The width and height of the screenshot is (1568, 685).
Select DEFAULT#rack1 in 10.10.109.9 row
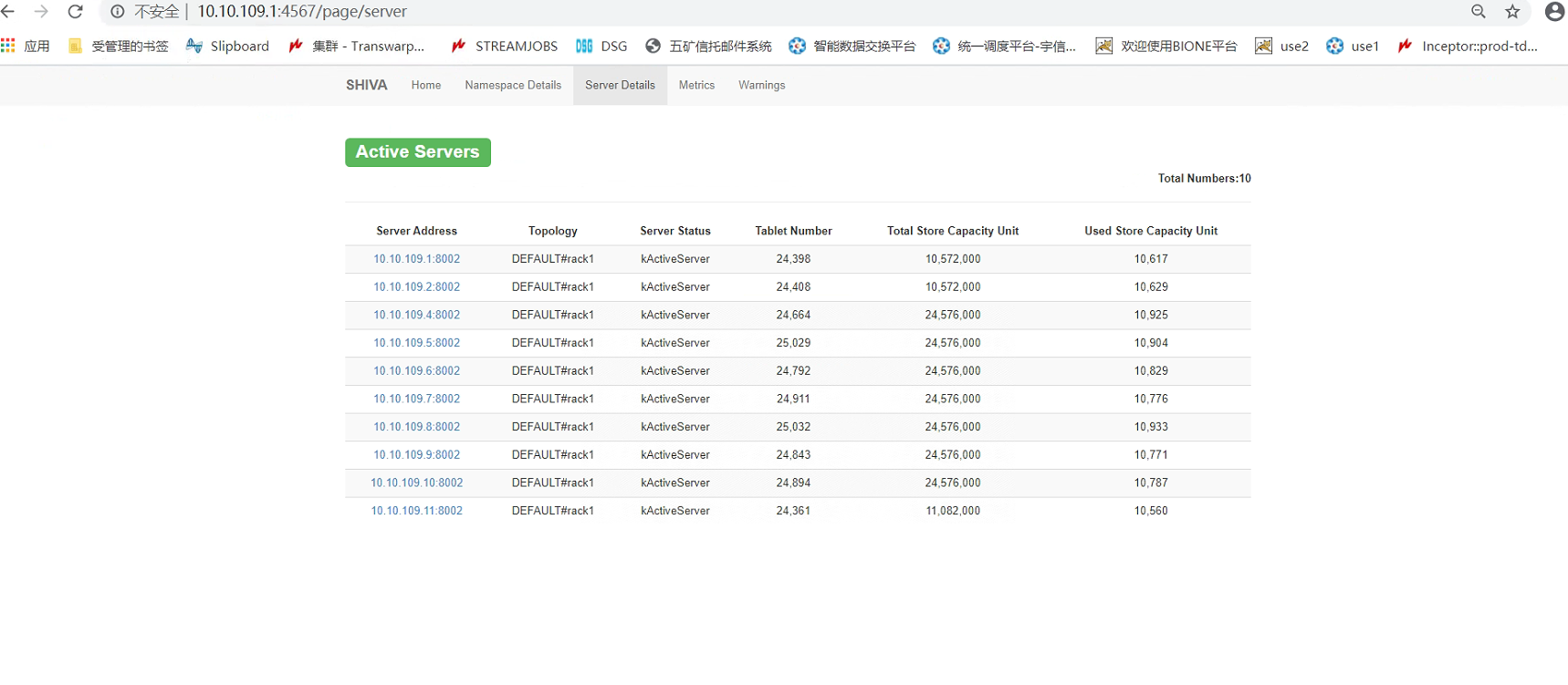(553, 455)
